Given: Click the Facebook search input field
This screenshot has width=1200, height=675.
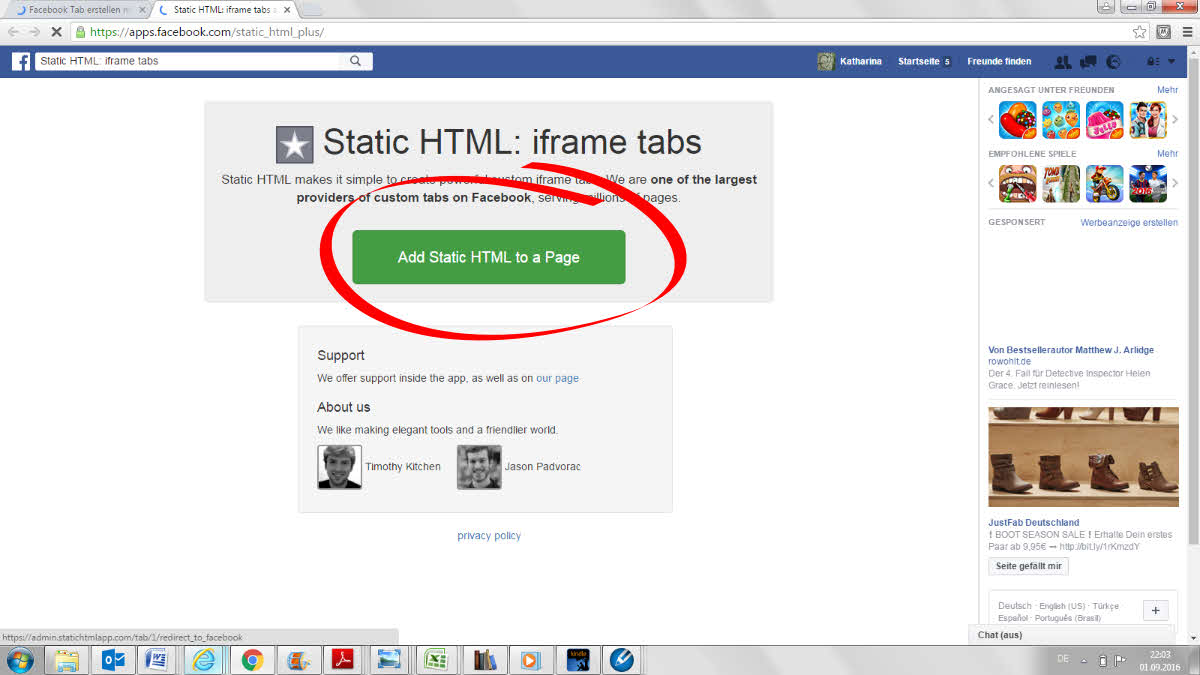Looking at the screenshot, I should pos(188,61).
